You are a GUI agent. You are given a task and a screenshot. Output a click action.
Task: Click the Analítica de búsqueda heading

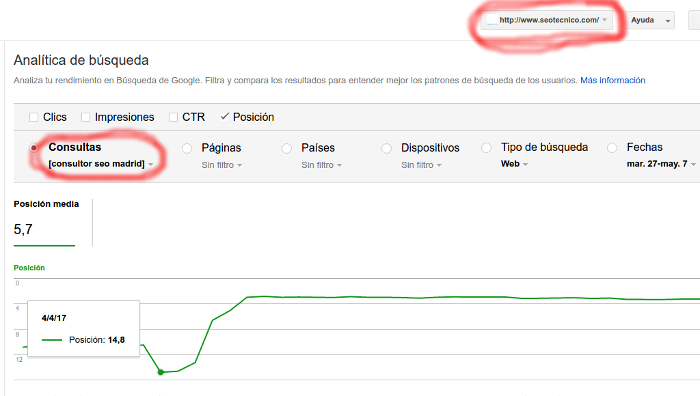[81, 60]
